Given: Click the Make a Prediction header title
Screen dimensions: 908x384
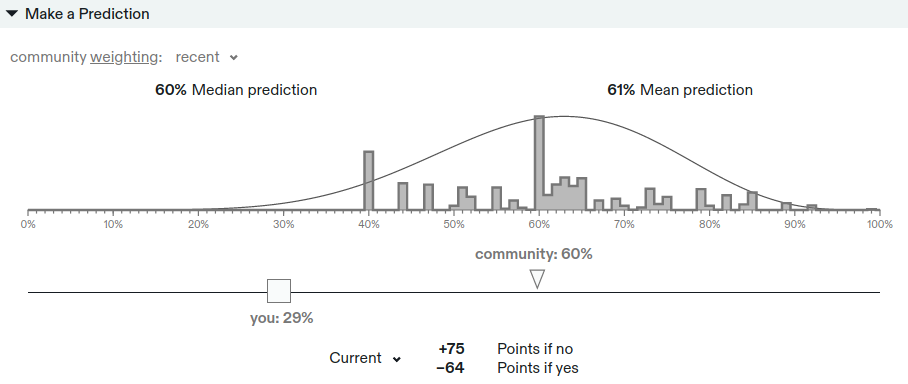Looking at the screenshot, I should (x=87, y=14).
